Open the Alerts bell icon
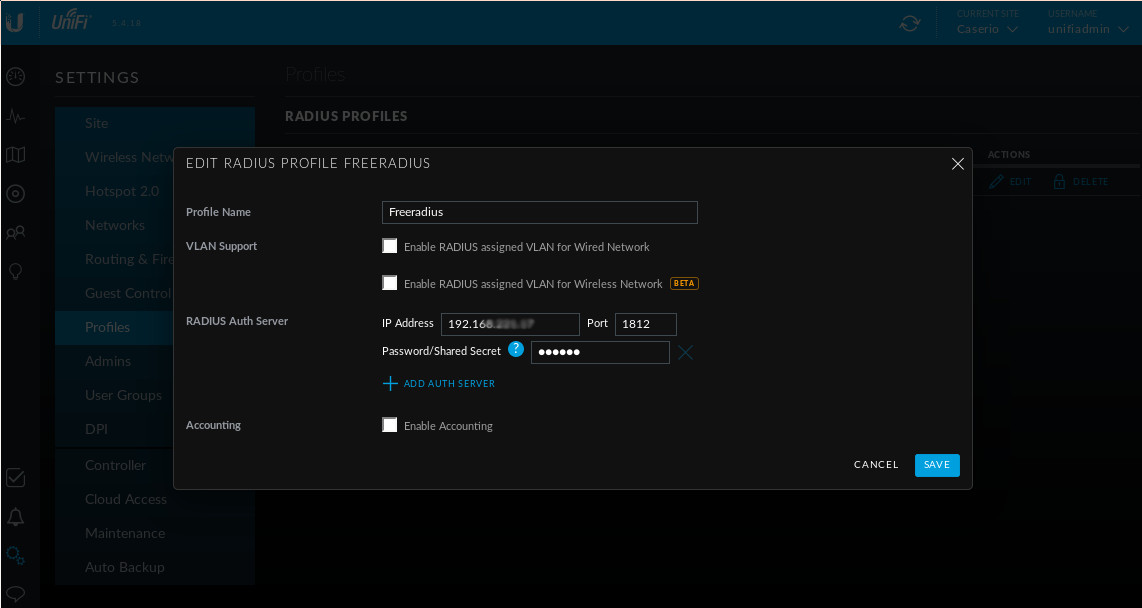This screenshot has width=1142, height=608. coord(15,517)
